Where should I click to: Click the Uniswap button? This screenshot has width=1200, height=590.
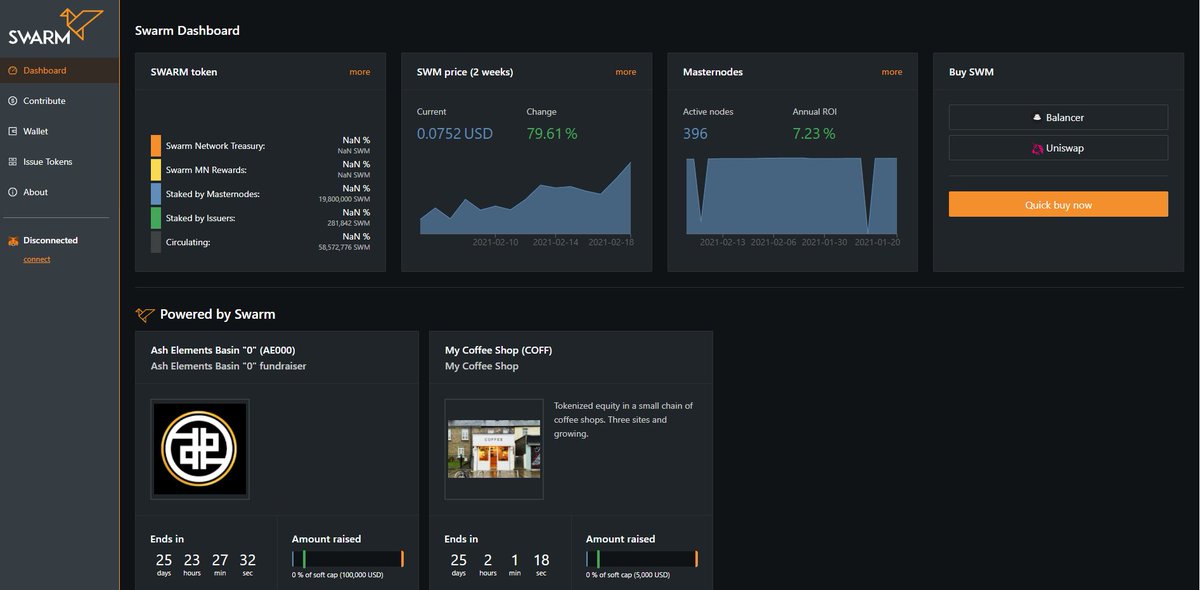[1058, 148]
